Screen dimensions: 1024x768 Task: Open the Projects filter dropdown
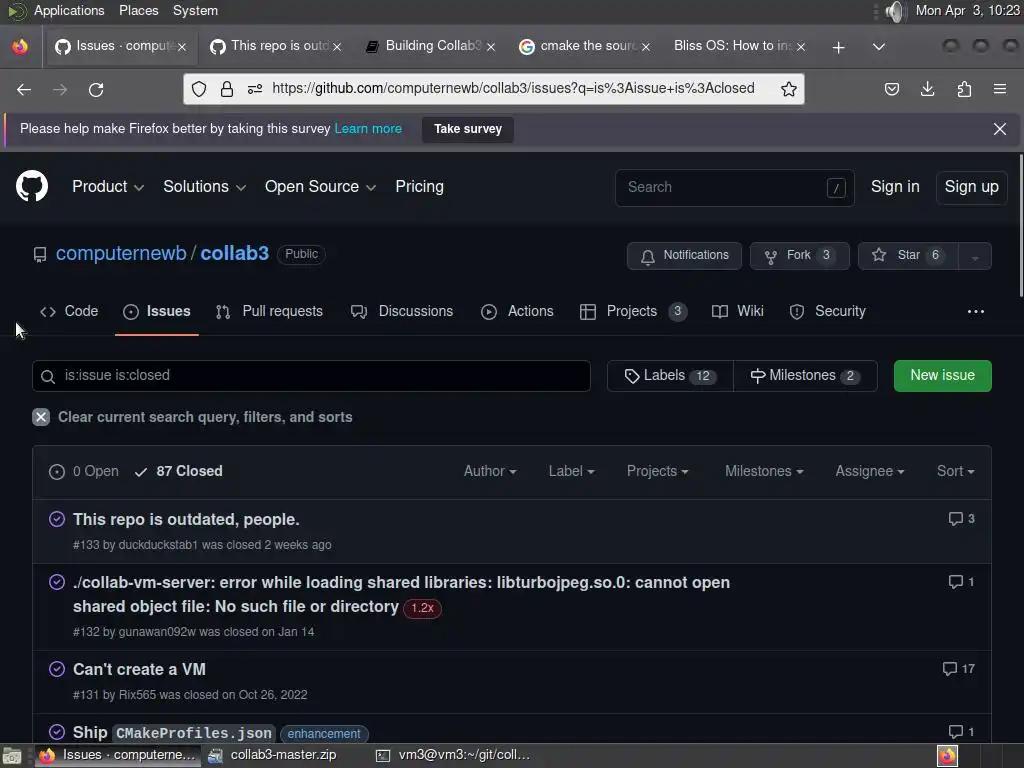[658, 472]
